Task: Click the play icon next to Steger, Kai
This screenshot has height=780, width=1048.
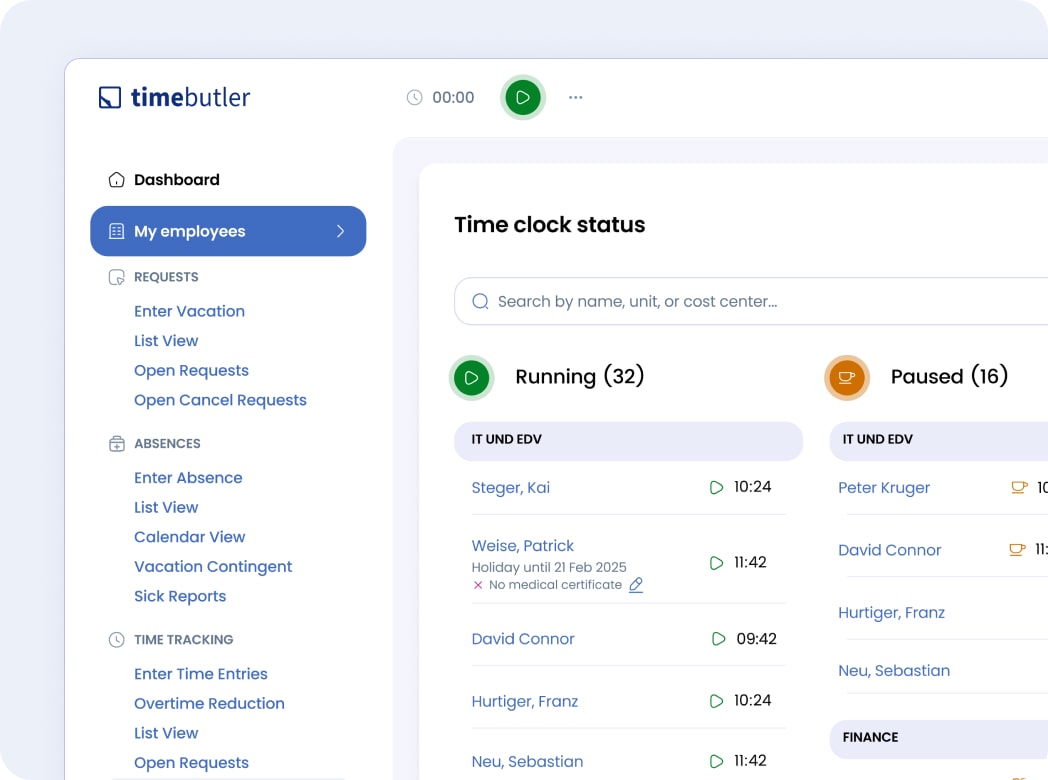Action: (x=716, y=488)
